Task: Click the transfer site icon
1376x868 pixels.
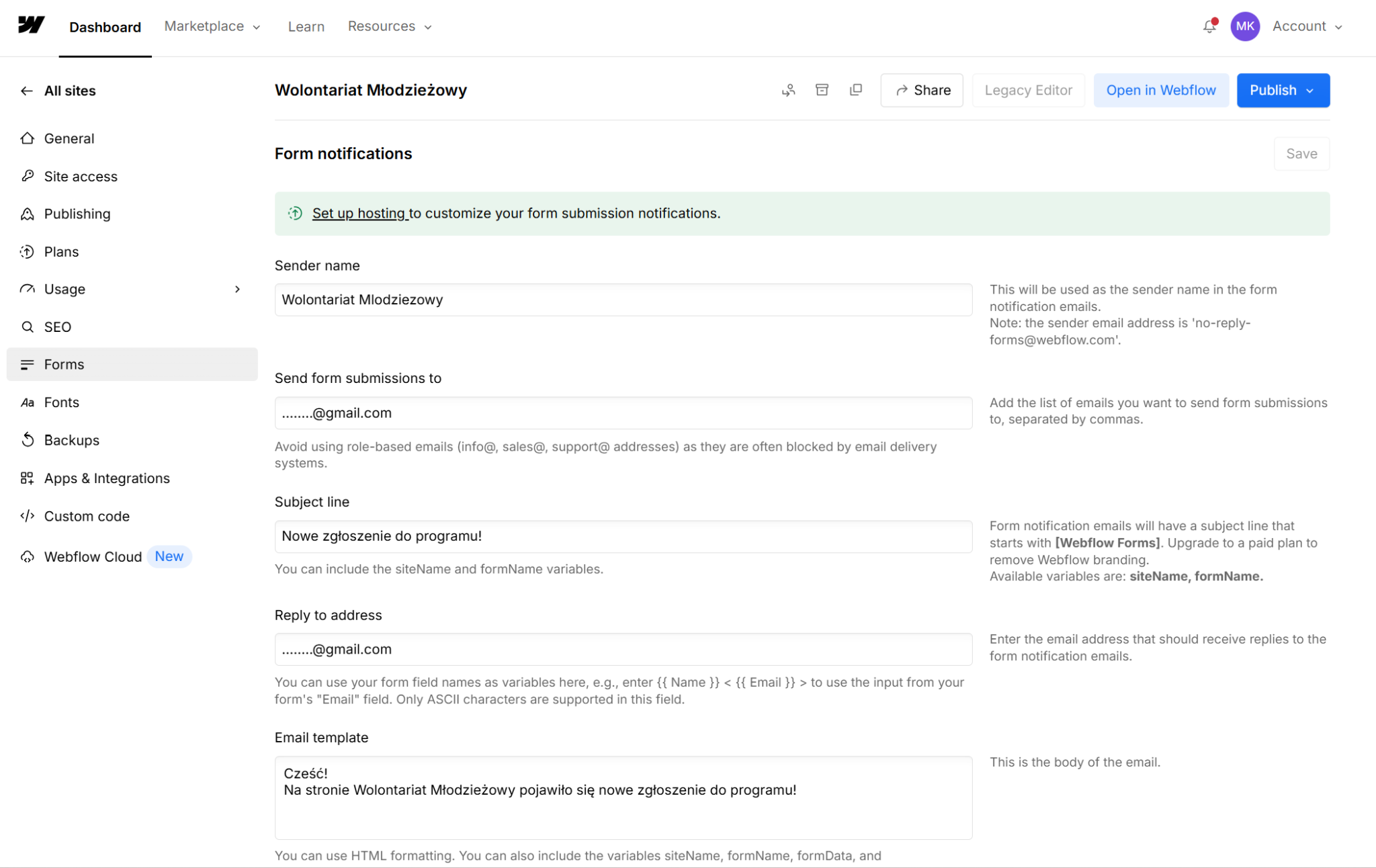Action: coord(788,90)
